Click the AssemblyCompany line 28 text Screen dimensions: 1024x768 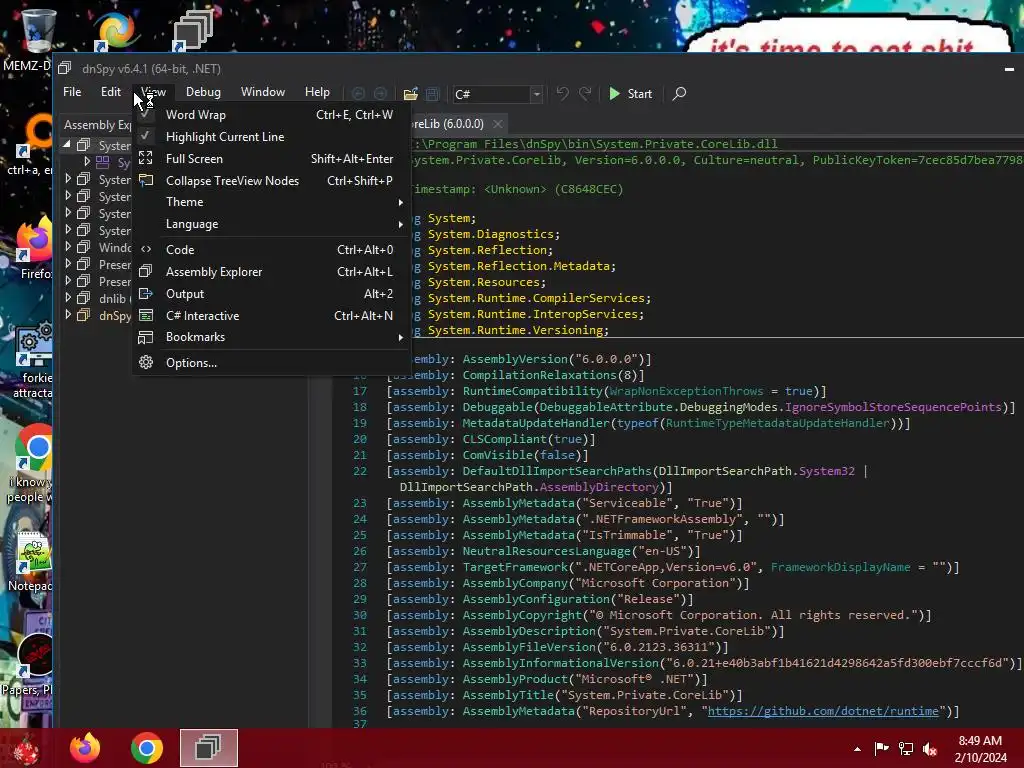568,583
